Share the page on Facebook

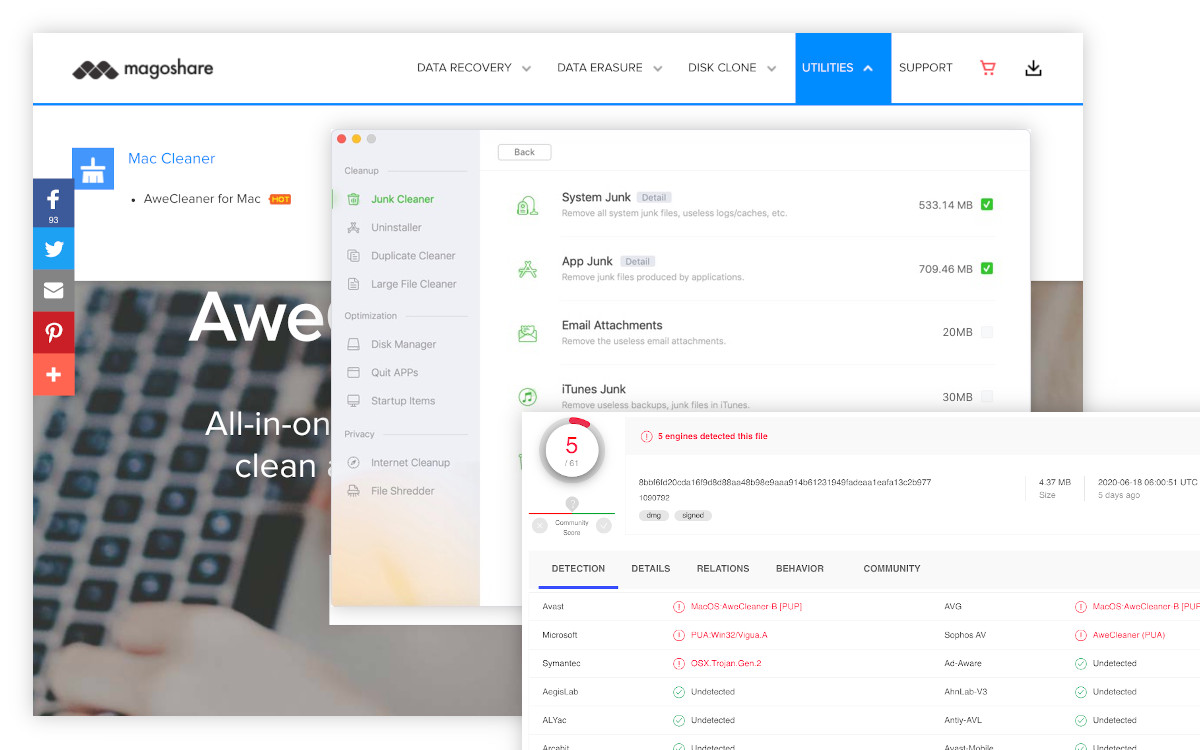click(x=54, y=203)
